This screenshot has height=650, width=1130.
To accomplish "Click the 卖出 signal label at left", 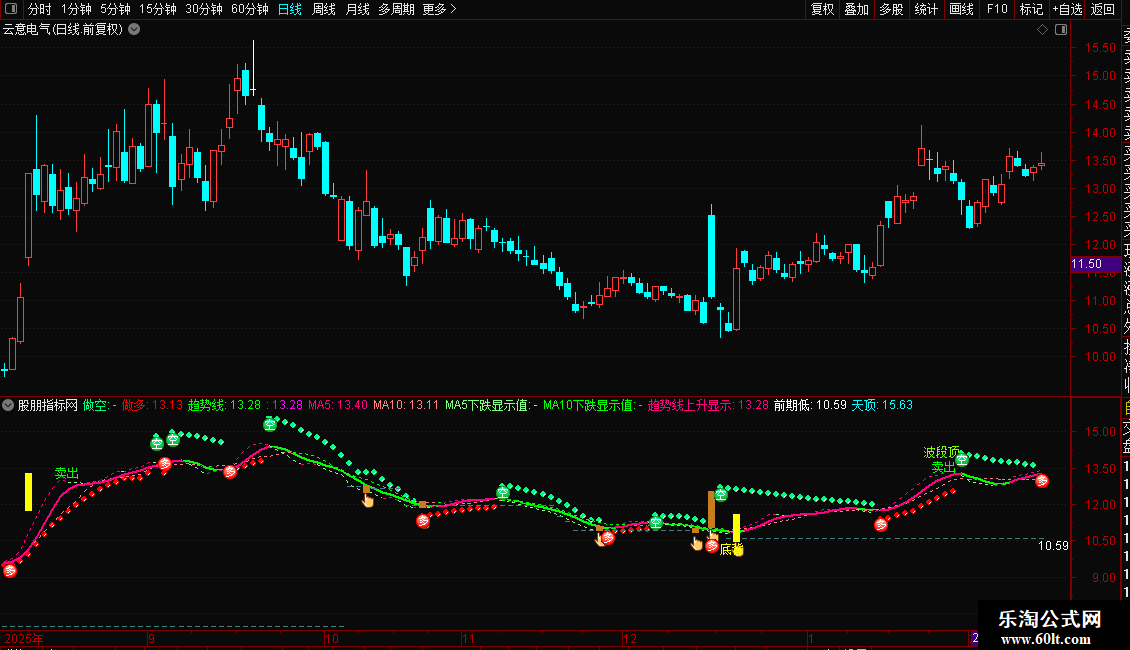I will pos(66,473).
